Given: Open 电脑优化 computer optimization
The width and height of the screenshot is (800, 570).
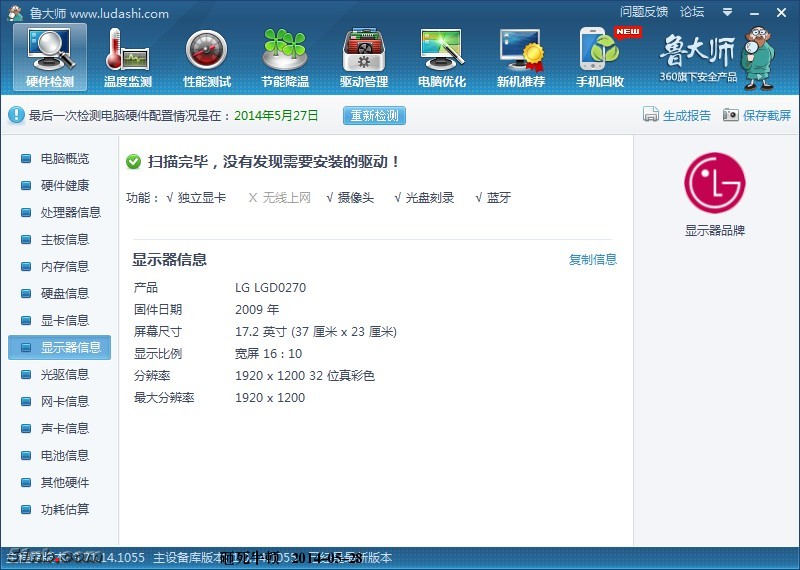Looking at the screenshot, I should point(442,57).
